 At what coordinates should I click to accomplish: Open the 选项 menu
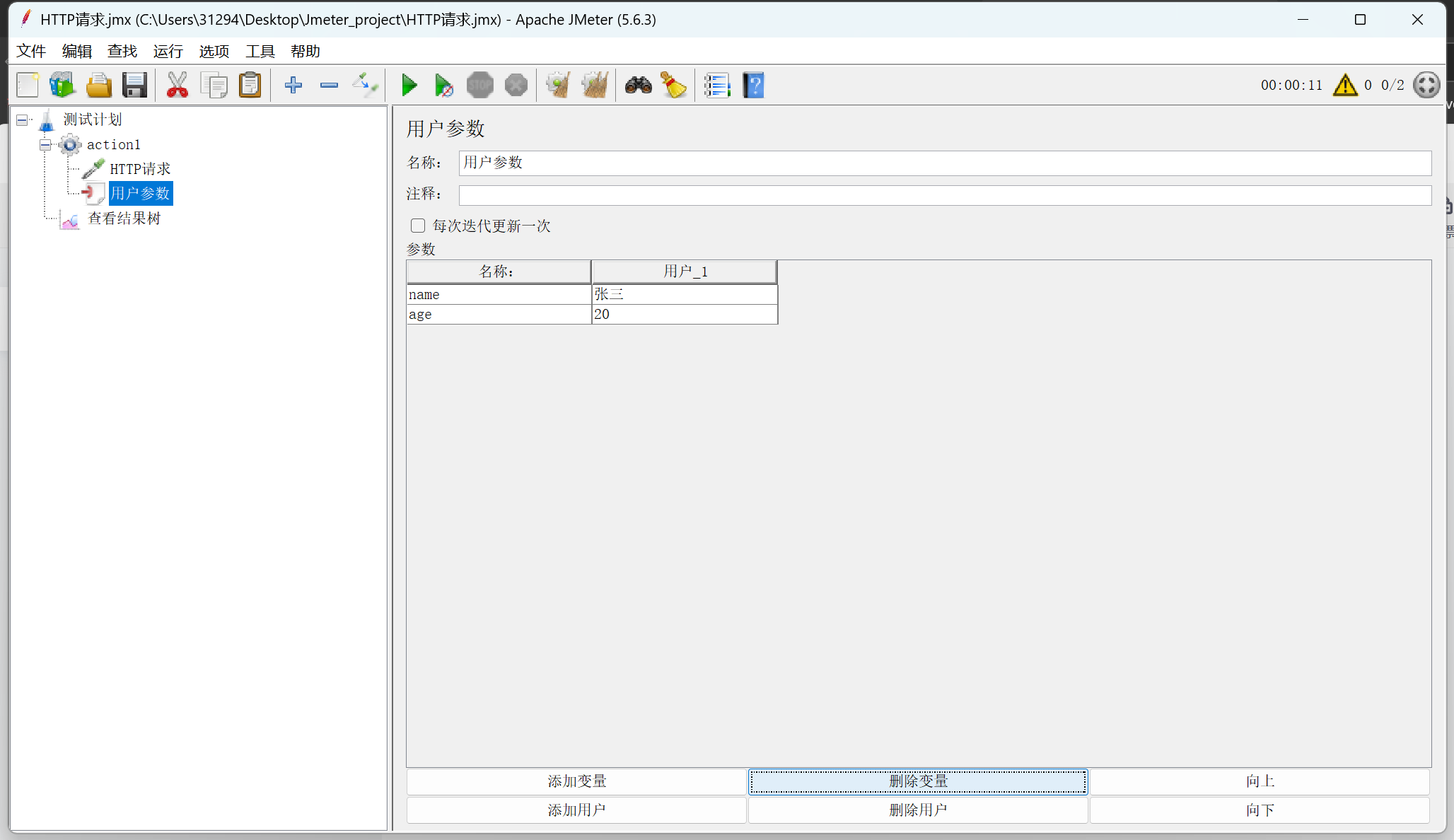tap(214, 51)
